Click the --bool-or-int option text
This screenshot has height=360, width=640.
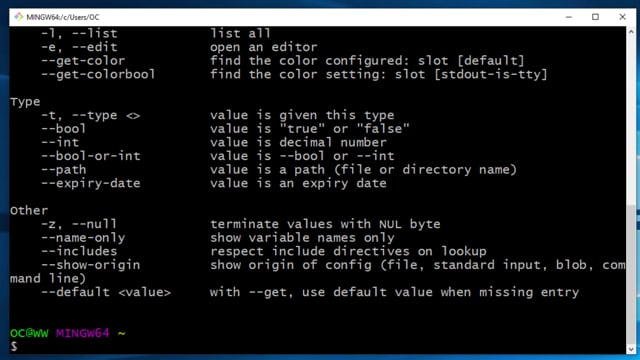(91, 156)
